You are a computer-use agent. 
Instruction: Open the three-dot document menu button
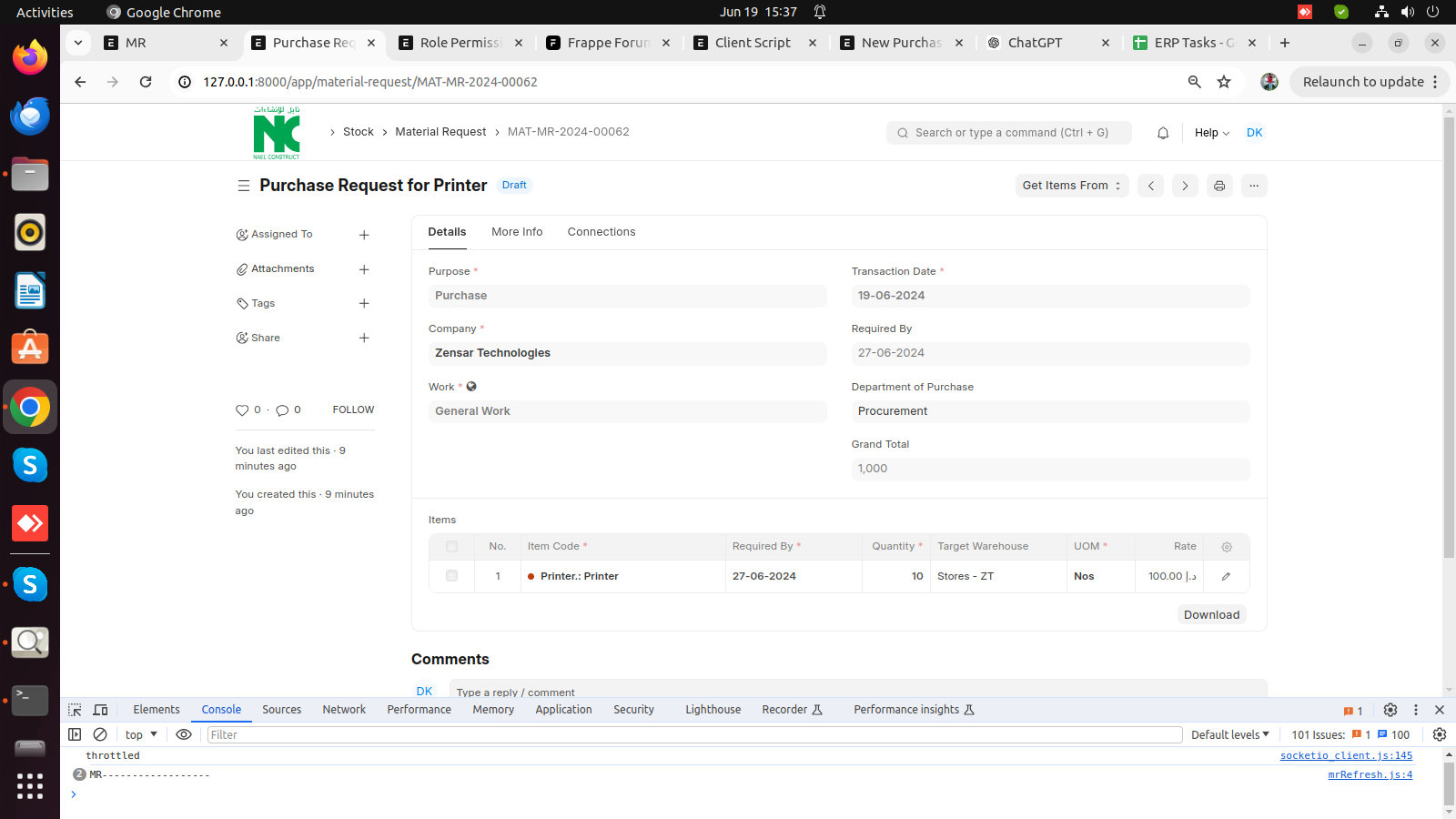tap(1254, 186)
